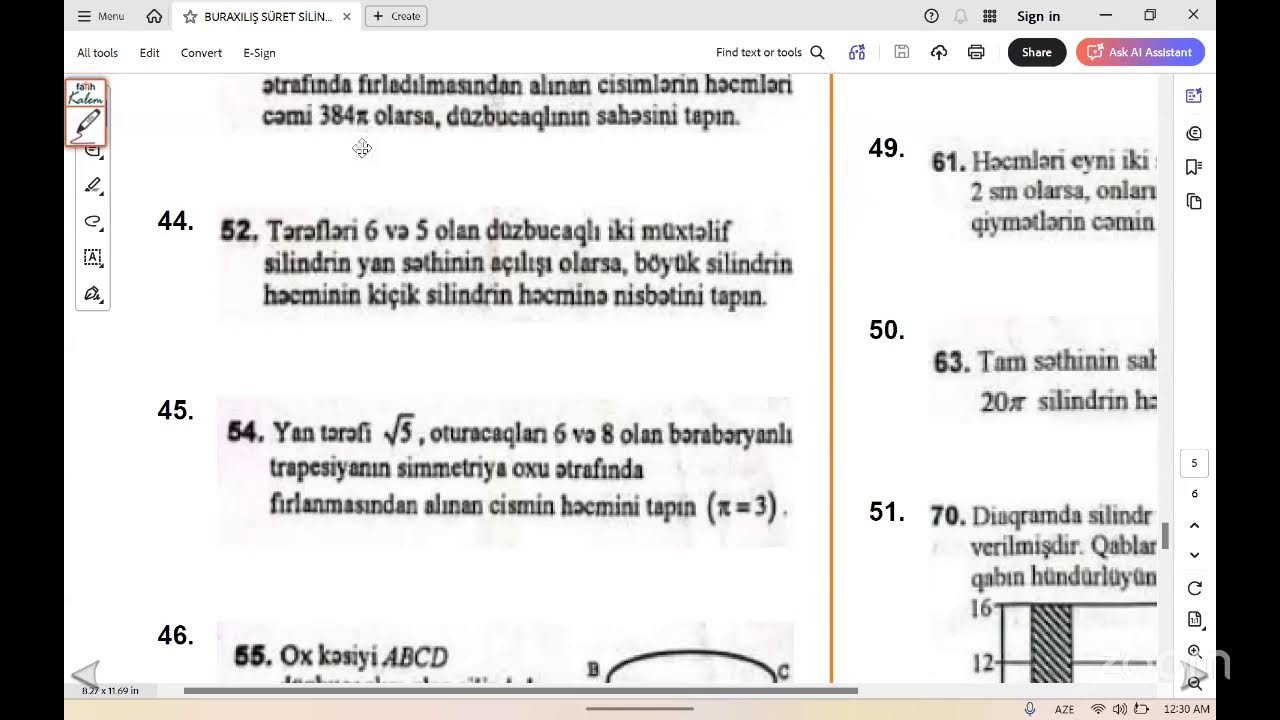
Task: Zoom out with magnifier minus icon
Action: (1194, 684)
